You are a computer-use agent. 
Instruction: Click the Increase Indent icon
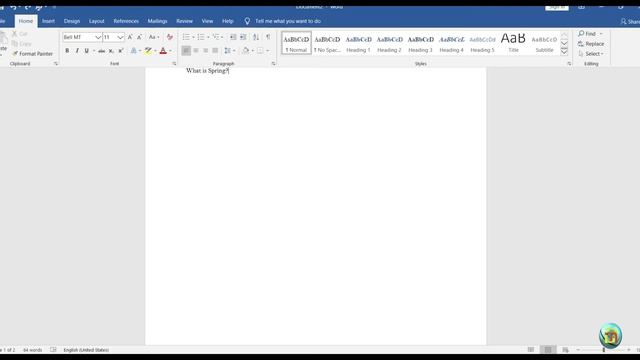tap(243, 37)
